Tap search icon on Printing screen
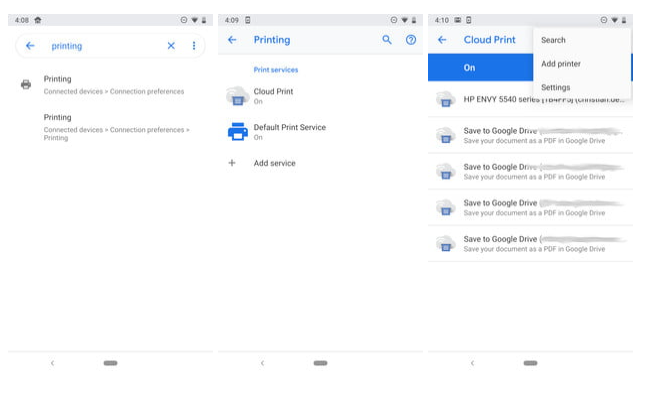 (x=387, y=40)
